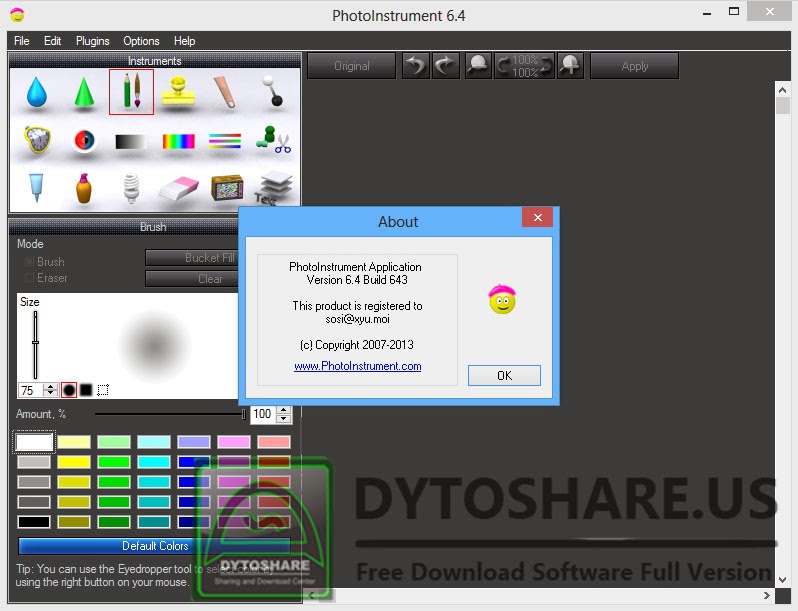Open the www.PhotoInstrument.com link

[358, 366]
